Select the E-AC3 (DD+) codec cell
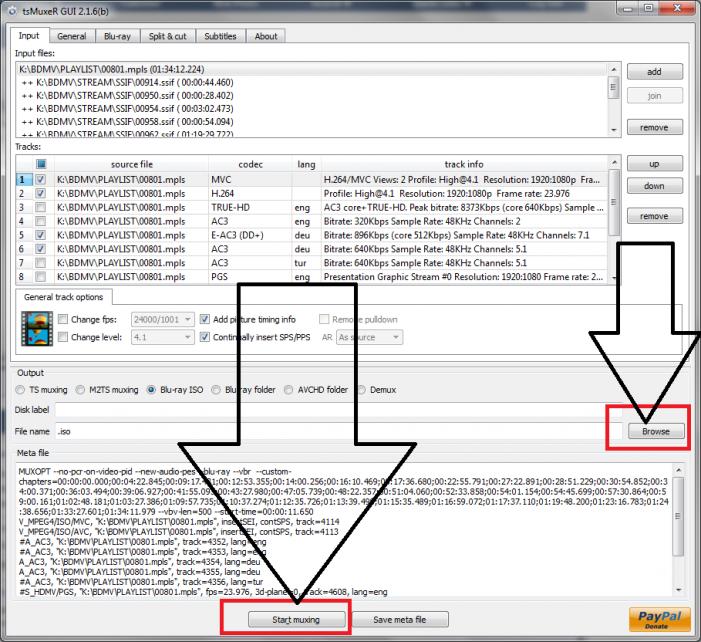Viewport: 701px width, 642px height. (250, 235)
